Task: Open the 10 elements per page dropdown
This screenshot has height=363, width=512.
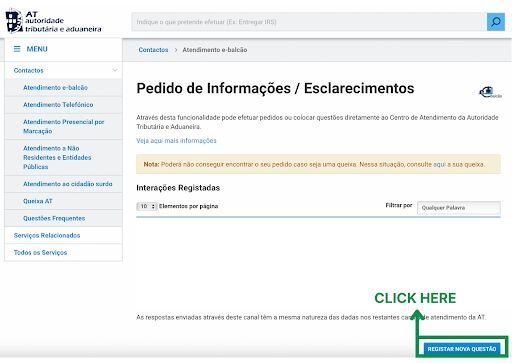Action: tap(147, 206)
